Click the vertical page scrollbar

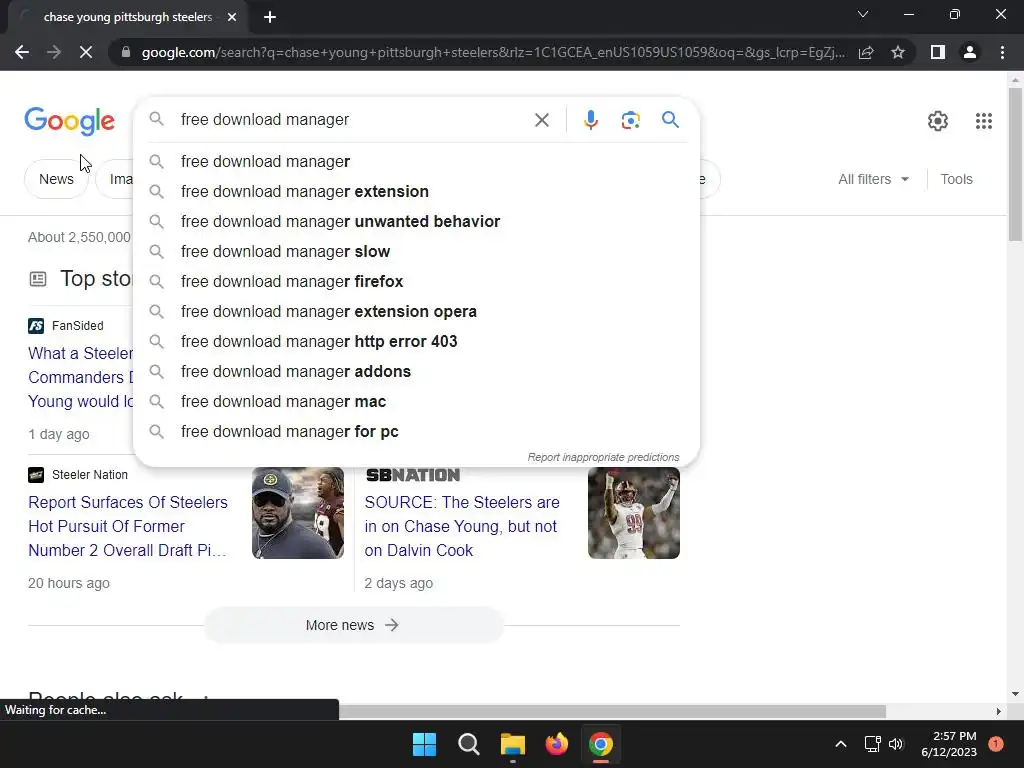tap(1015, 165)
